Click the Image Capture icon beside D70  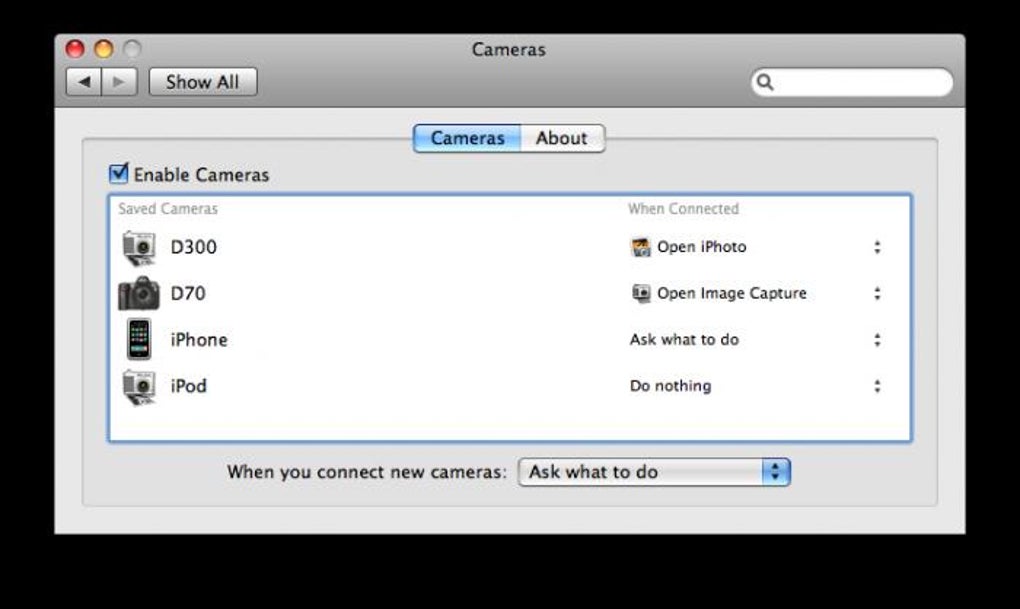[641, 293]
